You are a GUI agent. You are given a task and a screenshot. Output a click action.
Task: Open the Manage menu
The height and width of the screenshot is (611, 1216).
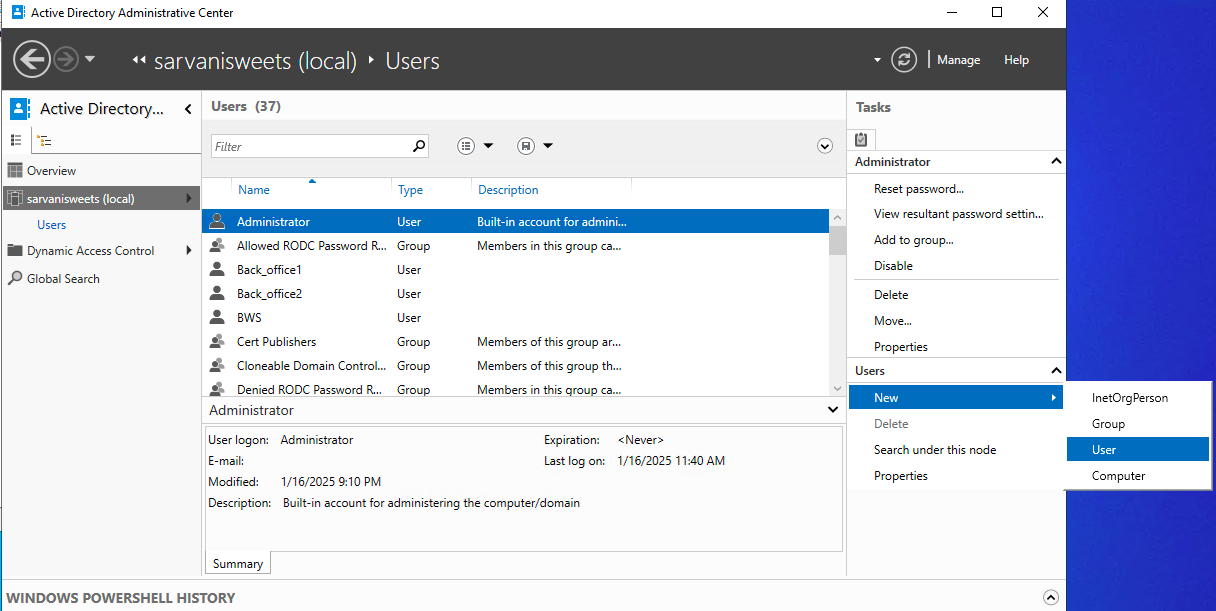958,60
